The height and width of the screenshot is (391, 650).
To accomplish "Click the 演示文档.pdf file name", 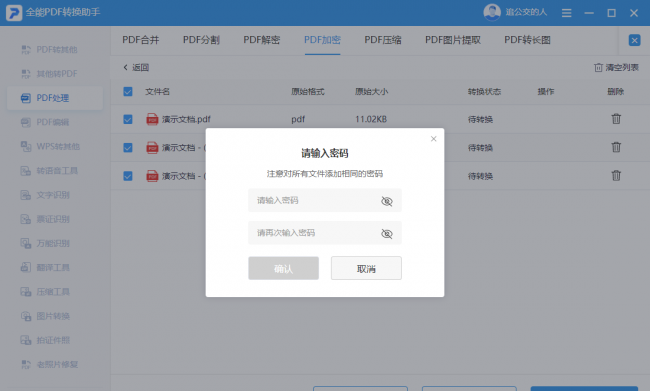I will pyautogui.click(x=186, y=119).
